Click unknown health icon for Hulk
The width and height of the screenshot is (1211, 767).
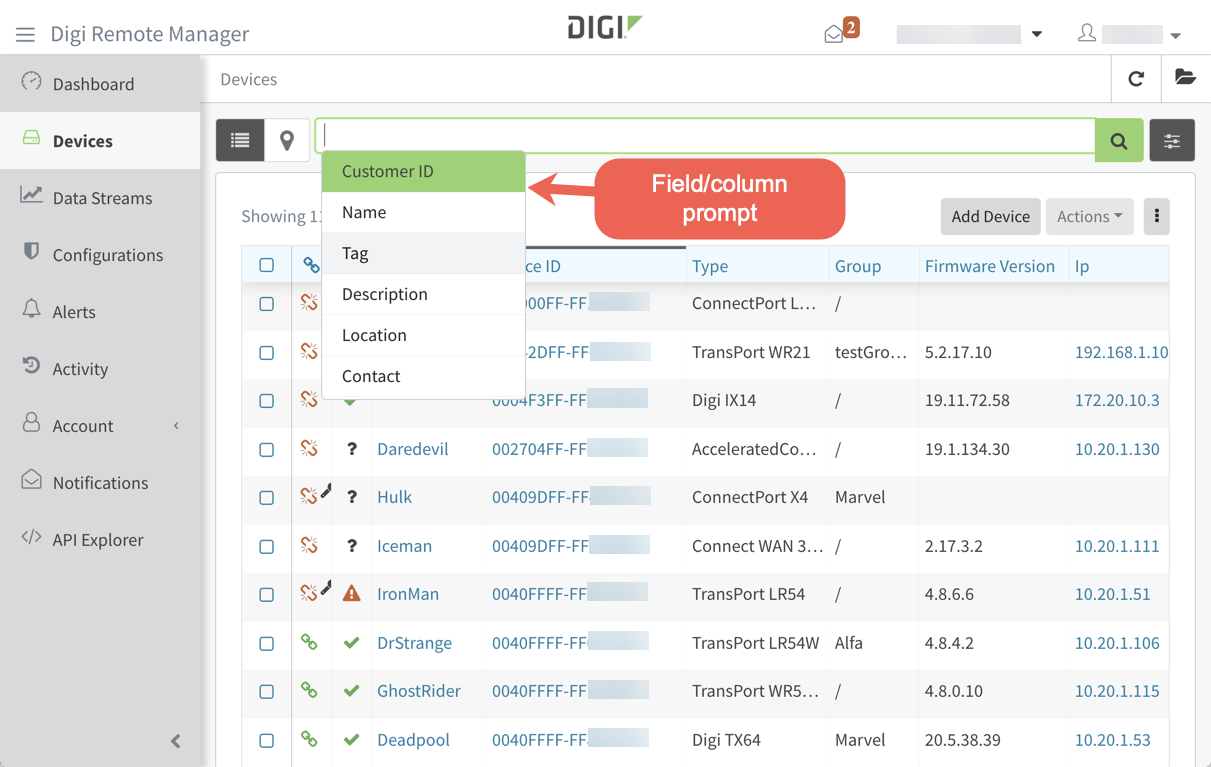(x=352, y=497)
